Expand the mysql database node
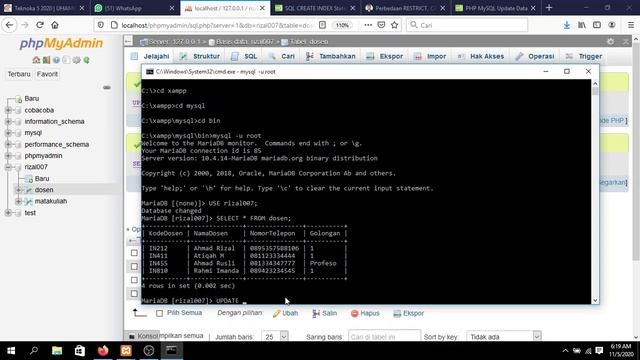640x360 pixels. tap(8, 133)
